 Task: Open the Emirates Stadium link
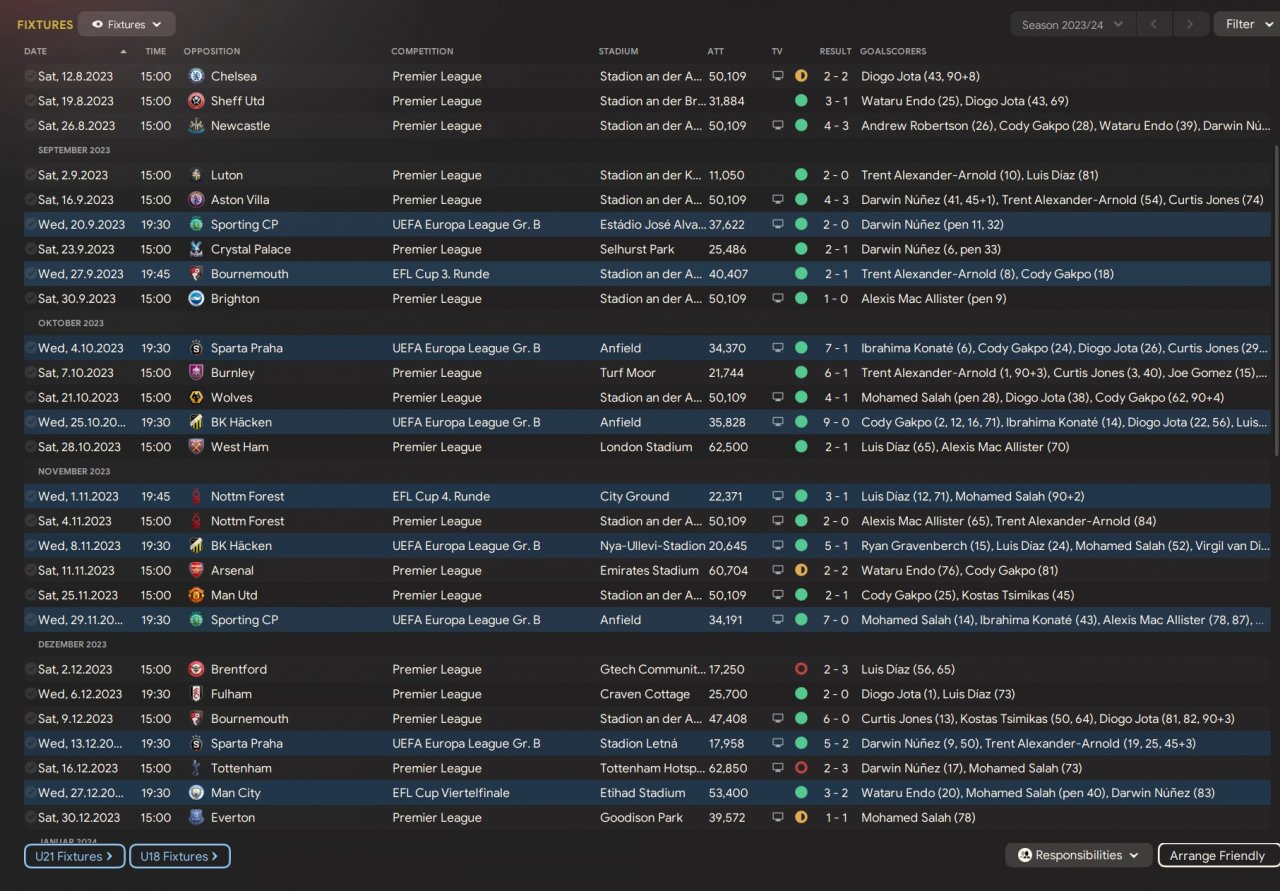tap(650, 571)
